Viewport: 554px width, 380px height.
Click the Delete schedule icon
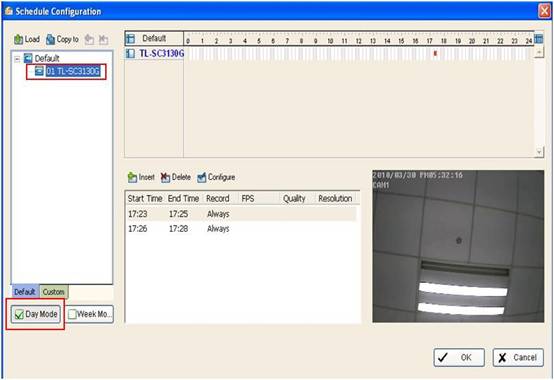click(165, 177)
